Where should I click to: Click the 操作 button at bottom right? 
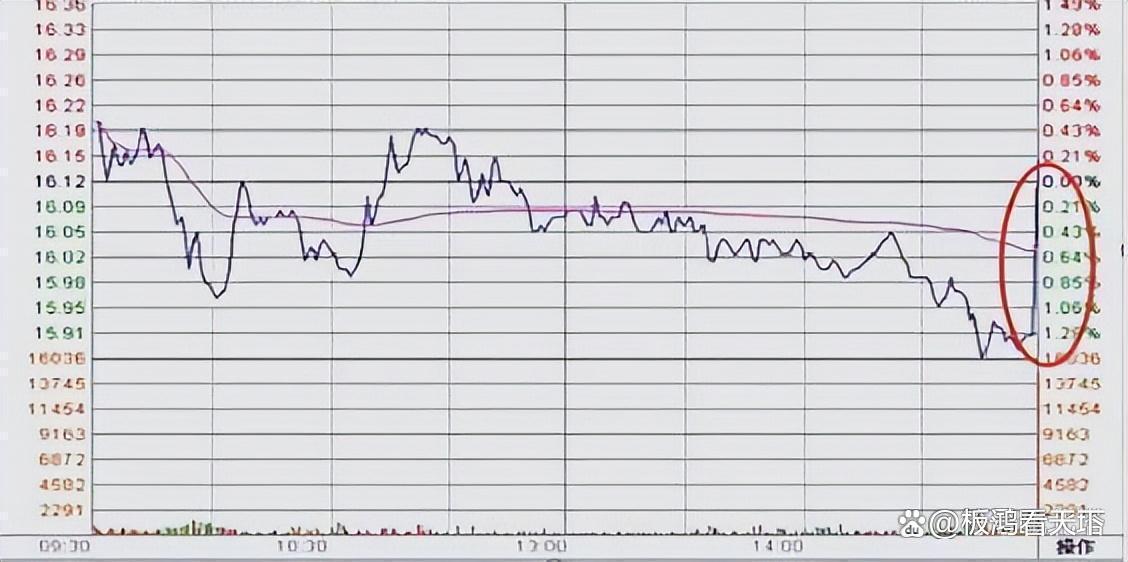pyautogui.click(x=1075, y=548)
